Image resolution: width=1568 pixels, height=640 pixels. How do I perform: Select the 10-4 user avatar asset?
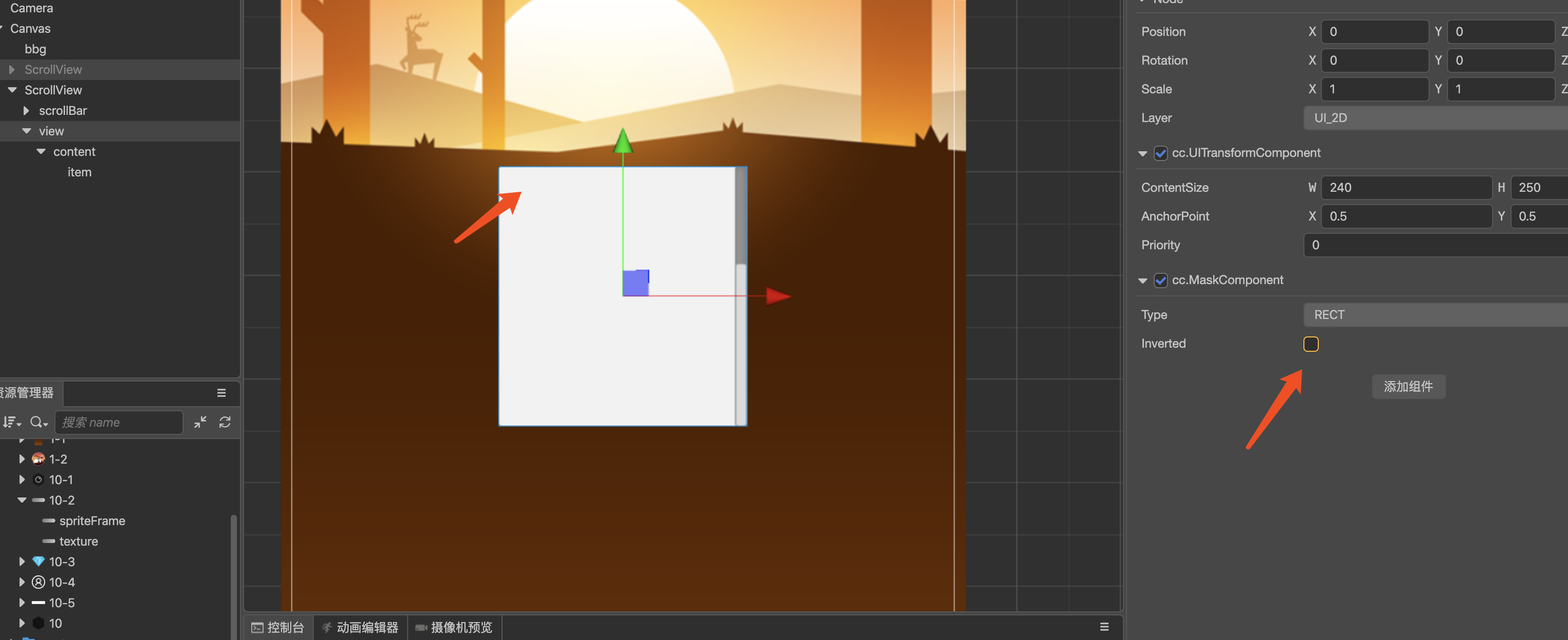coord(62,582)
